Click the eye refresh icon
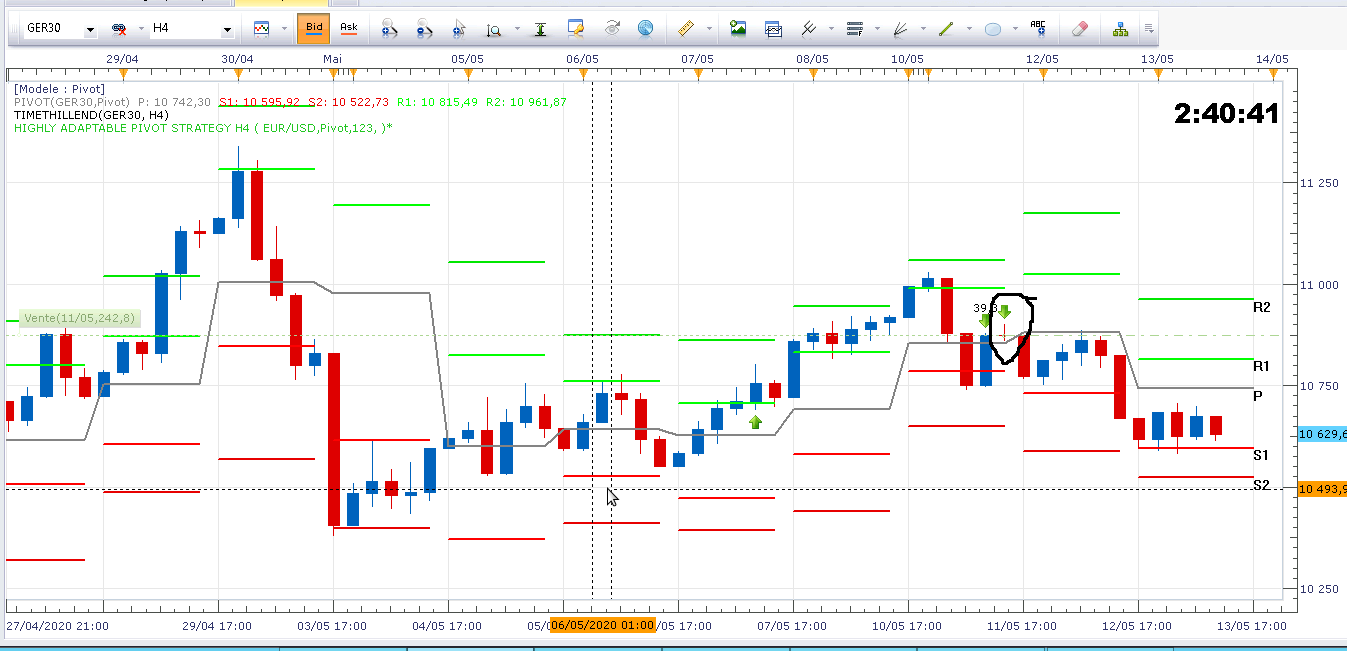1347x651 pixels. [x=611, y=29]
